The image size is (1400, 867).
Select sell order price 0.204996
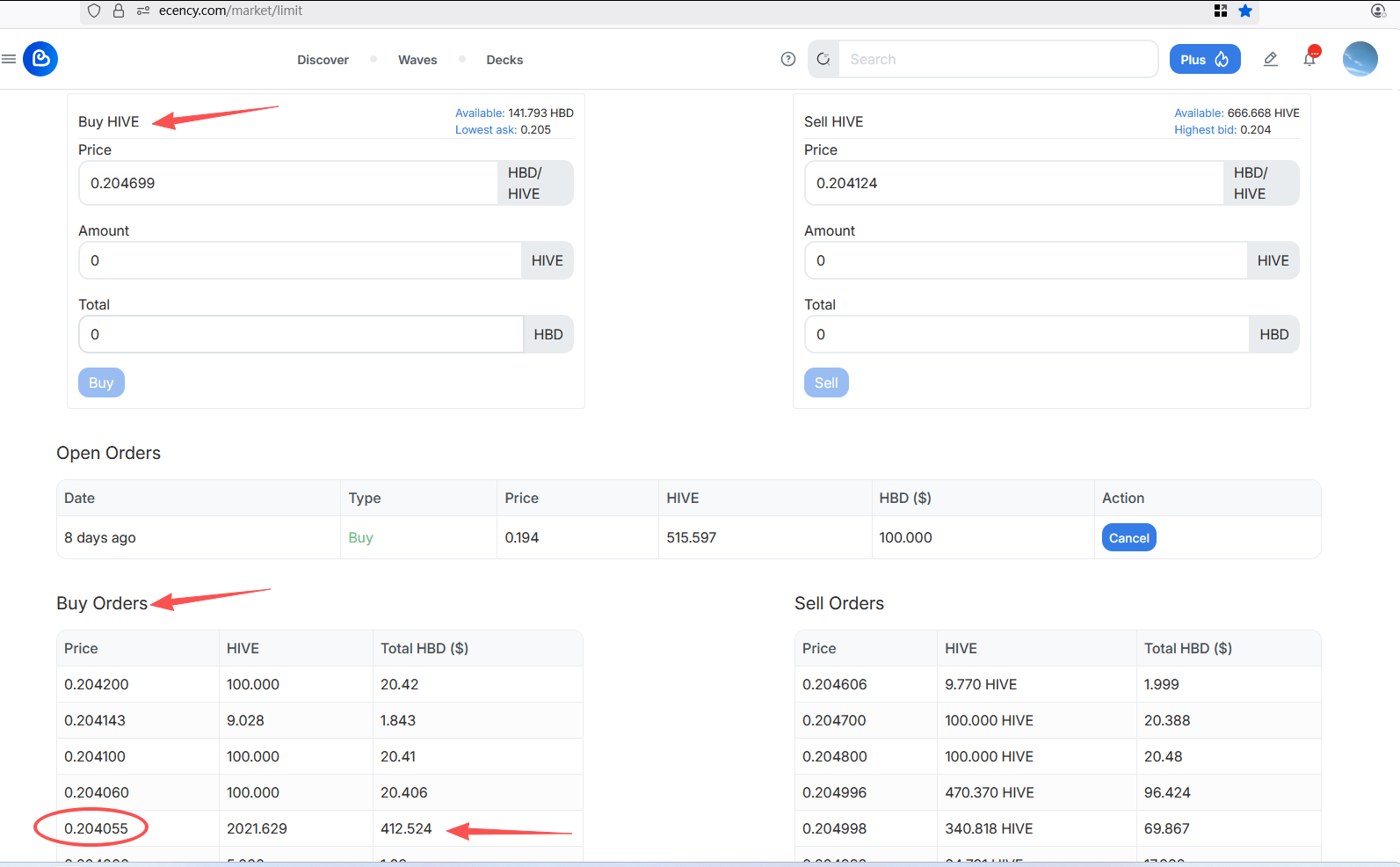point(835,792)
